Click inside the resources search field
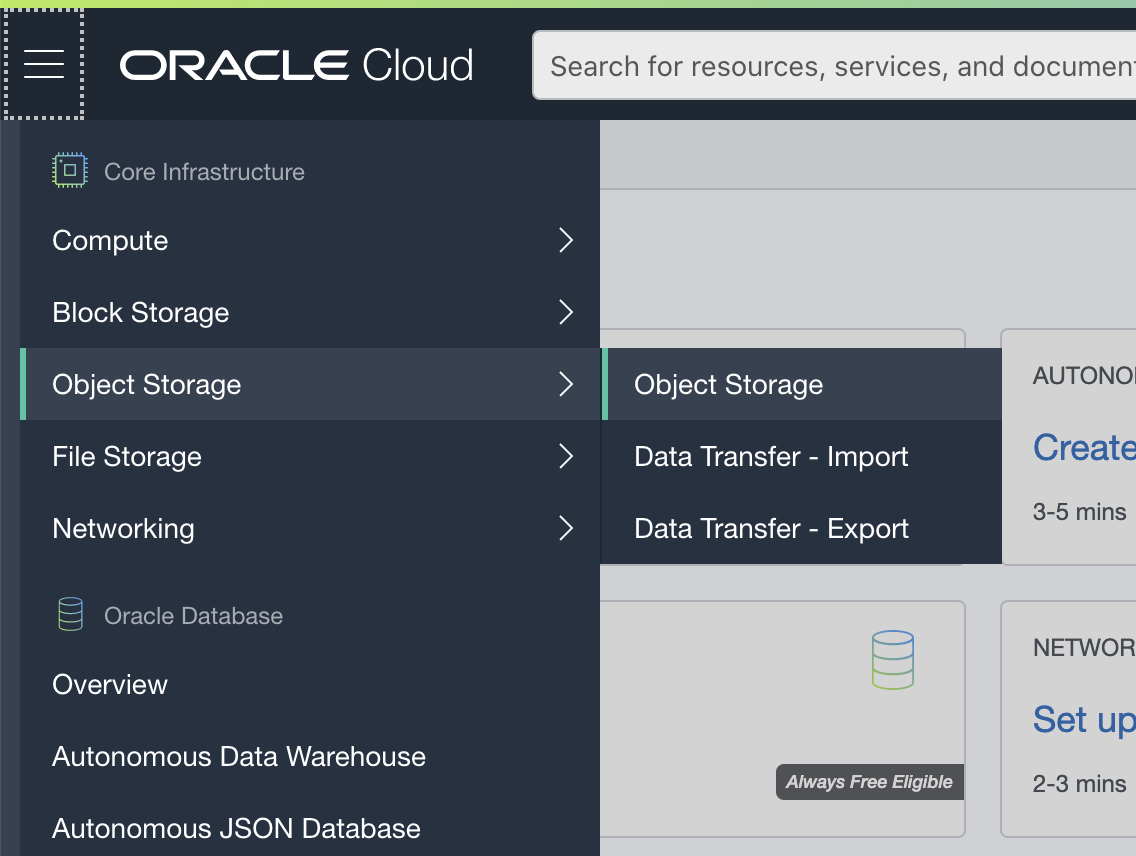This screenshot has width=1136, height=856. [830, 65]
